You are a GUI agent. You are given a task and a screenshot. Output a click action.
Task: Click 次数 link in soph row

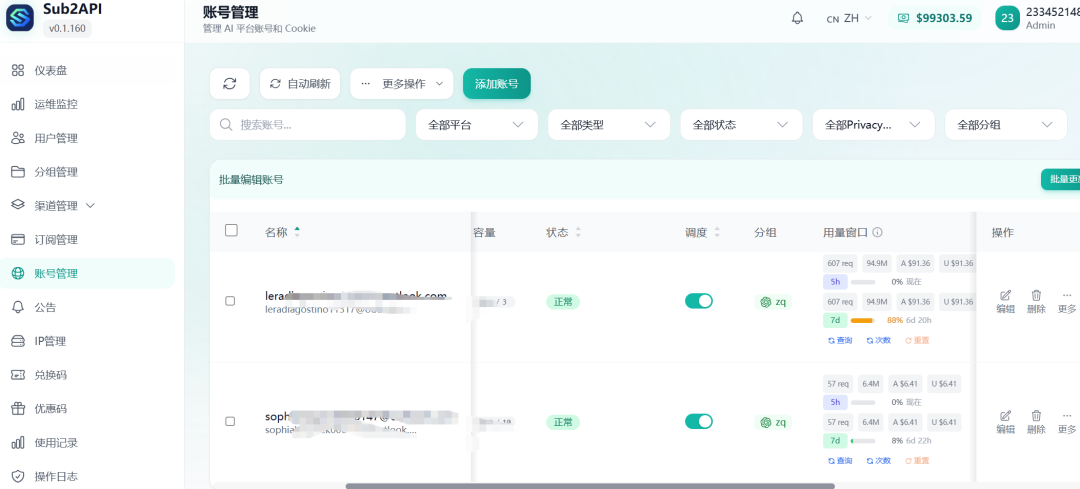(x=878, y=461)
